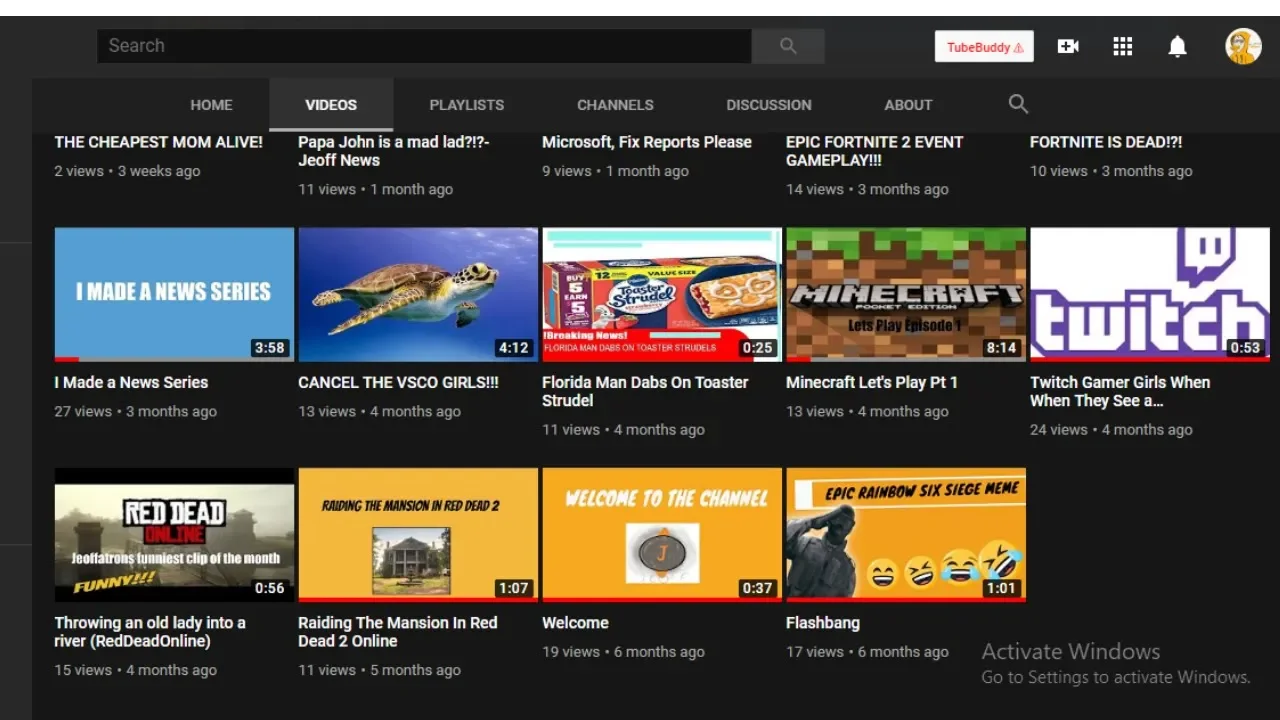Select the VIDEOS tab

(331, 105)
